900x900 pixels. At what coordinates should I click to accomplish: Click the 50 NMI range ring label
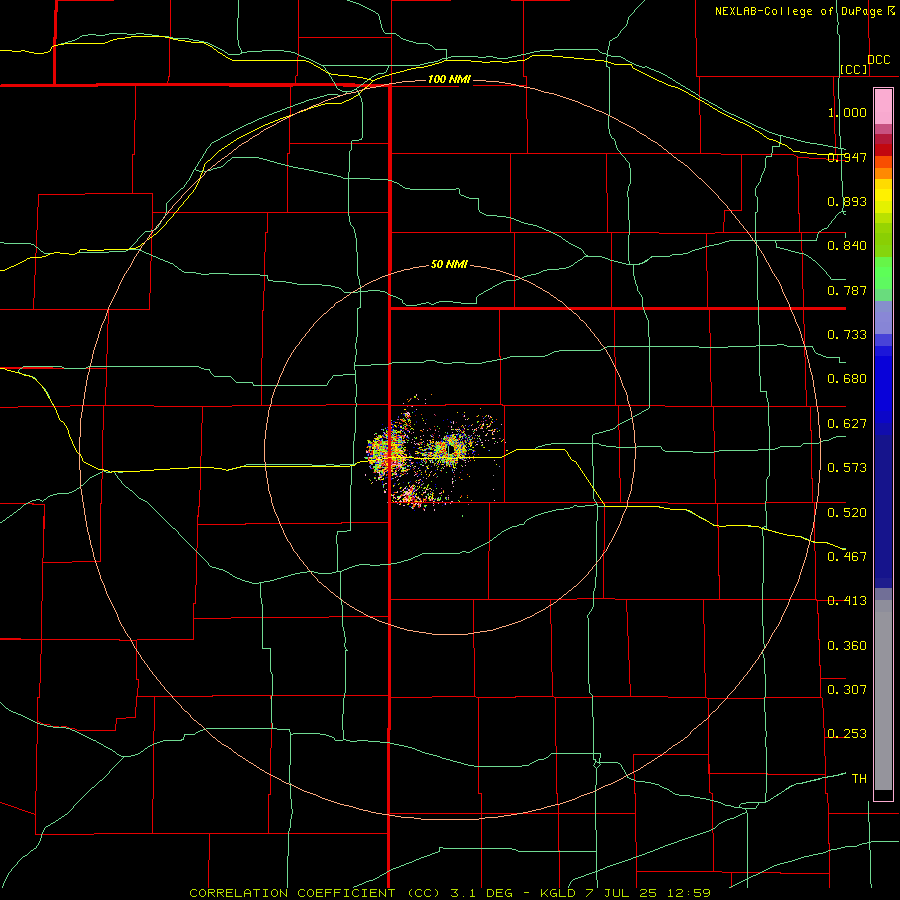pyautogui.click(x=449, y=265)
